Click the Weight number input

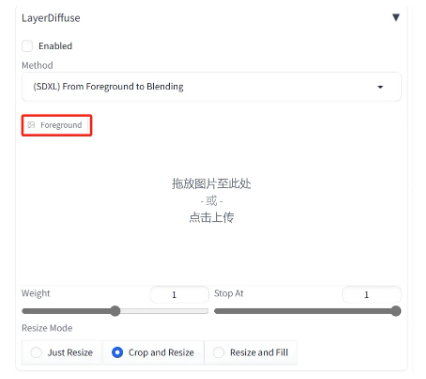point(179,295)
